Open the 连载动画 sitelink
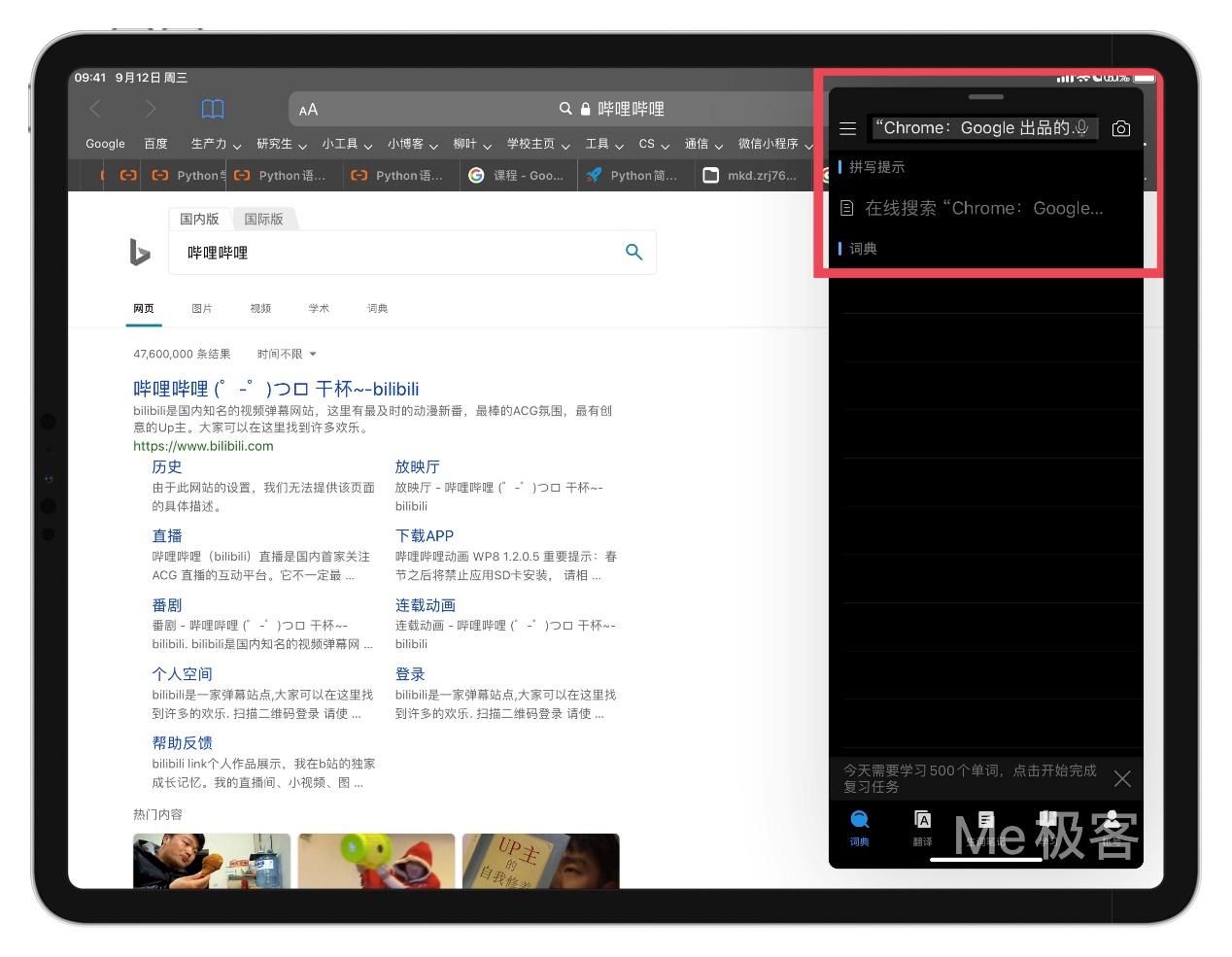The width and height of the screenshot is (1232, 957). pos(425,604)
